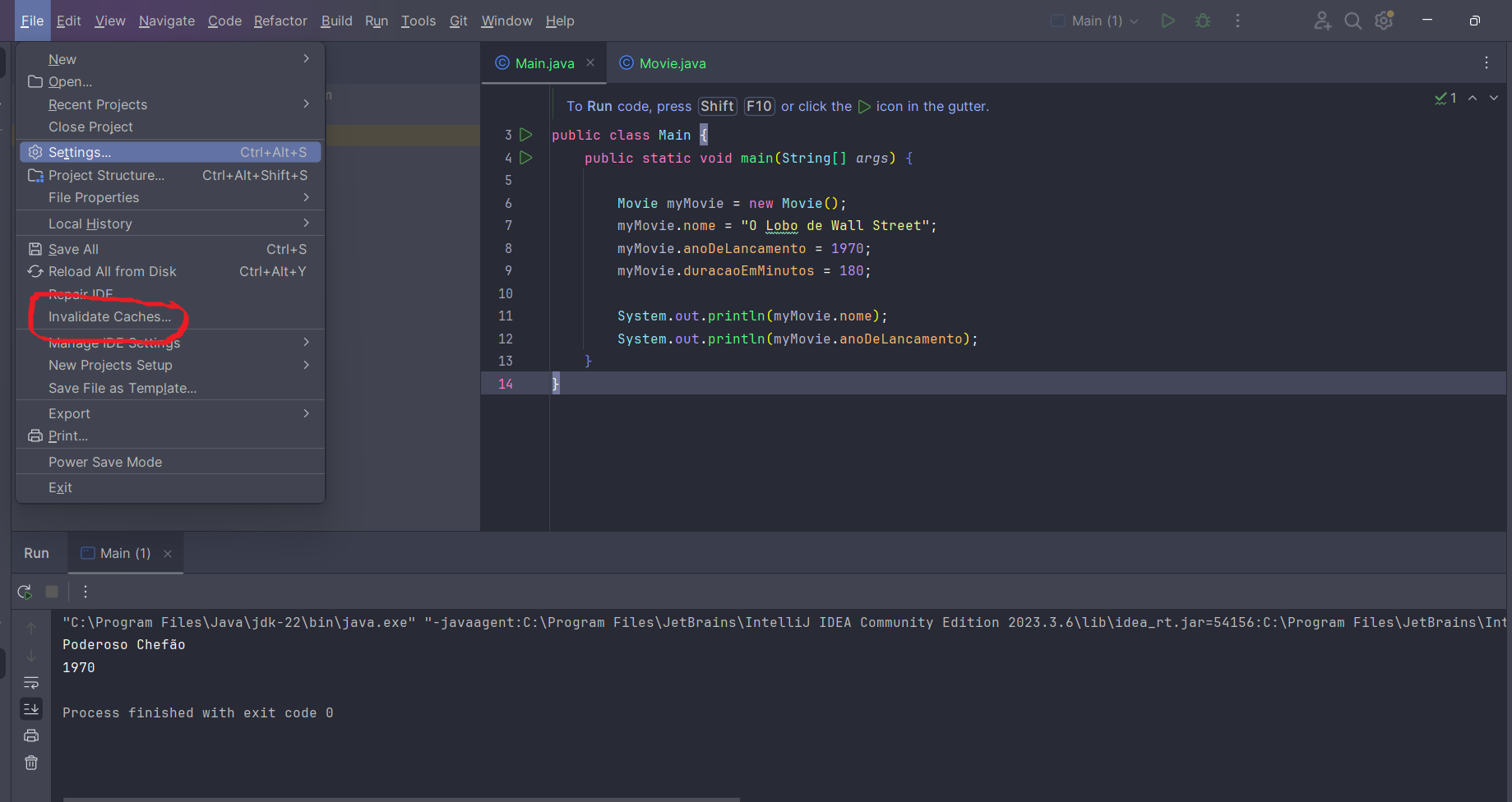Open the Code menu
Viewport: 1512px width, 802px height.
224,21
